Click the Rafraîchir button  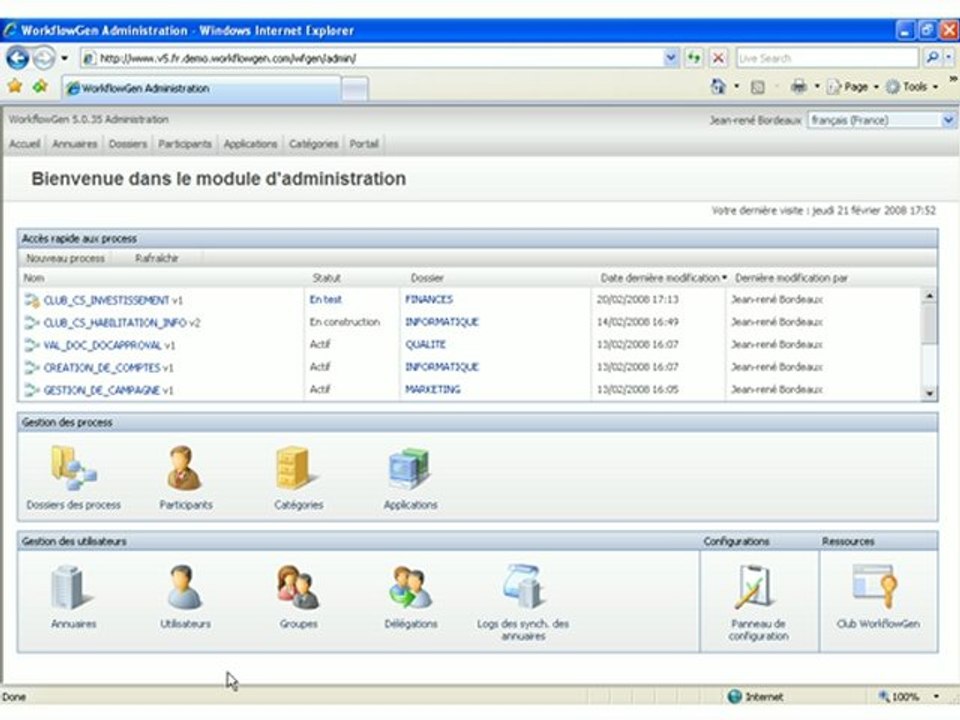pyautogui.click(x=157, y=258)
